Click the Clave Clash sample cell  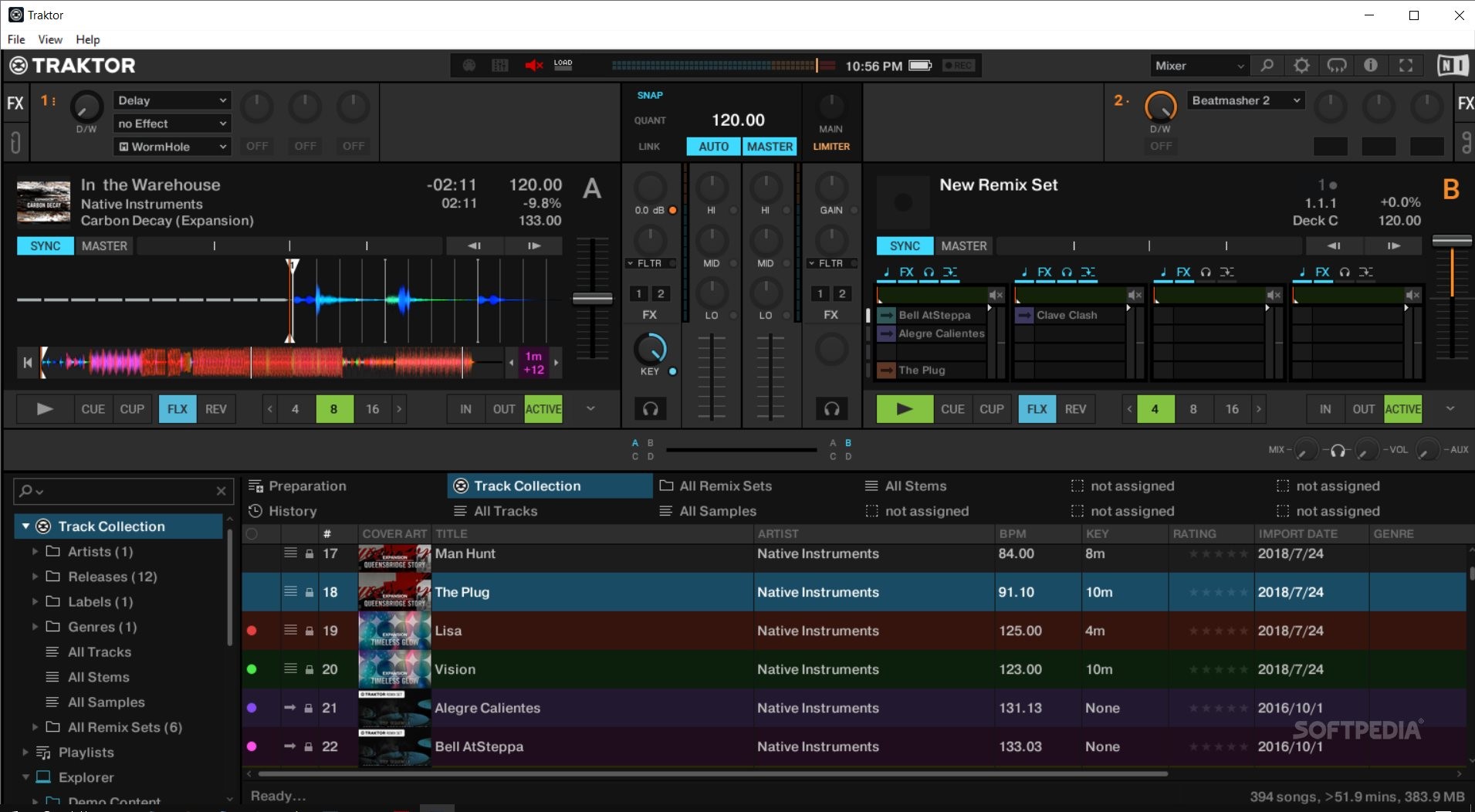tap(1070, 315)
